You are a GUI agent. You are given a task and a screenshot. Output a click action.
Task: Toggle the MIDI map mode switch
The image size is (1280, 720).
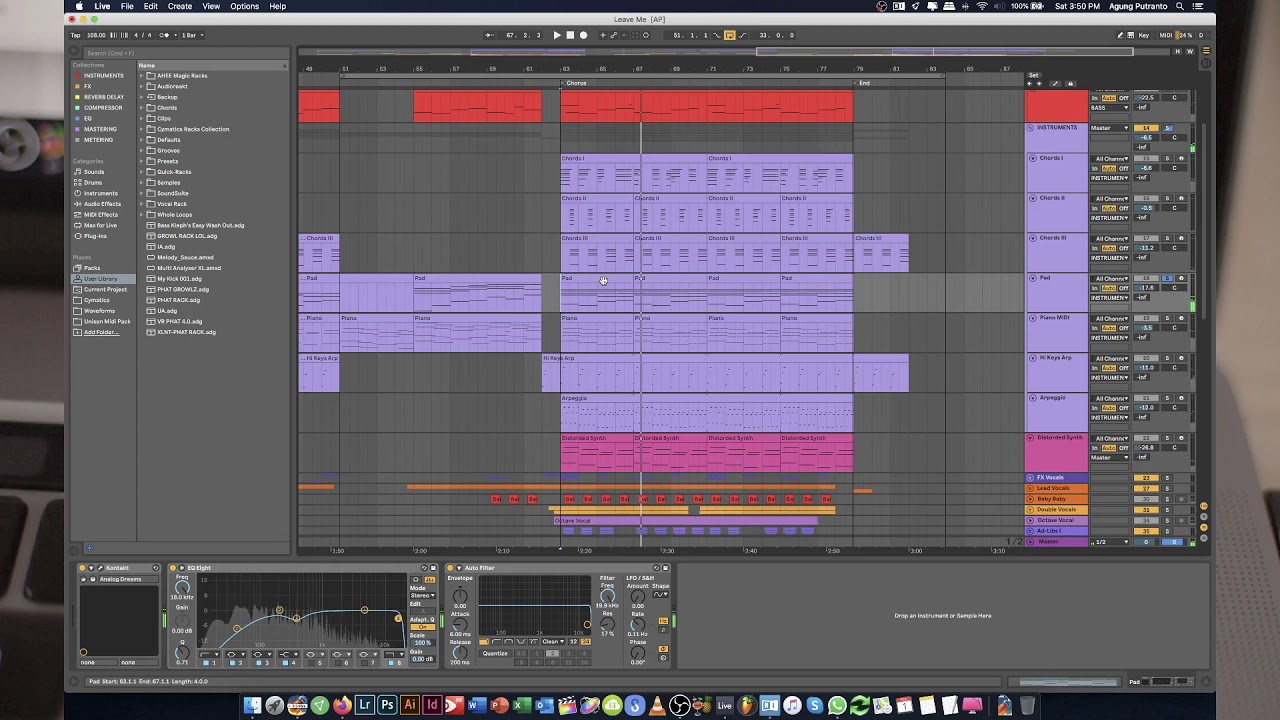[x=1165, y=35]
